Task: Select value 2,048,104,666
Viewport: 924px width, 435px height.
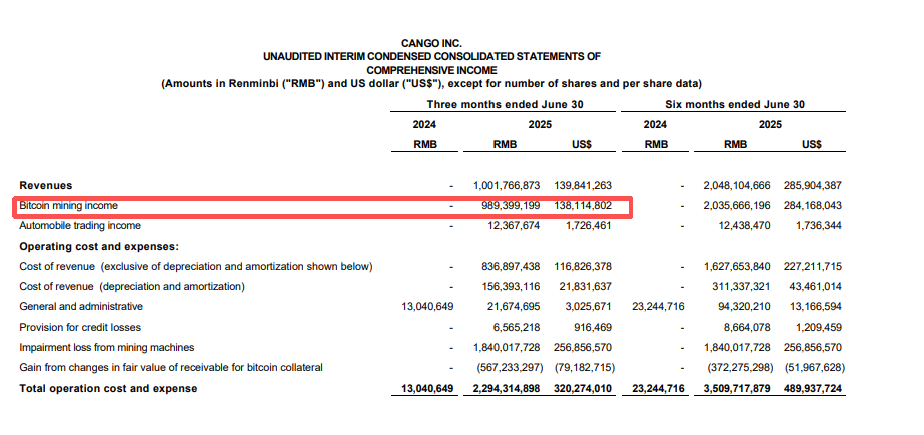Action: click(737, 185)
